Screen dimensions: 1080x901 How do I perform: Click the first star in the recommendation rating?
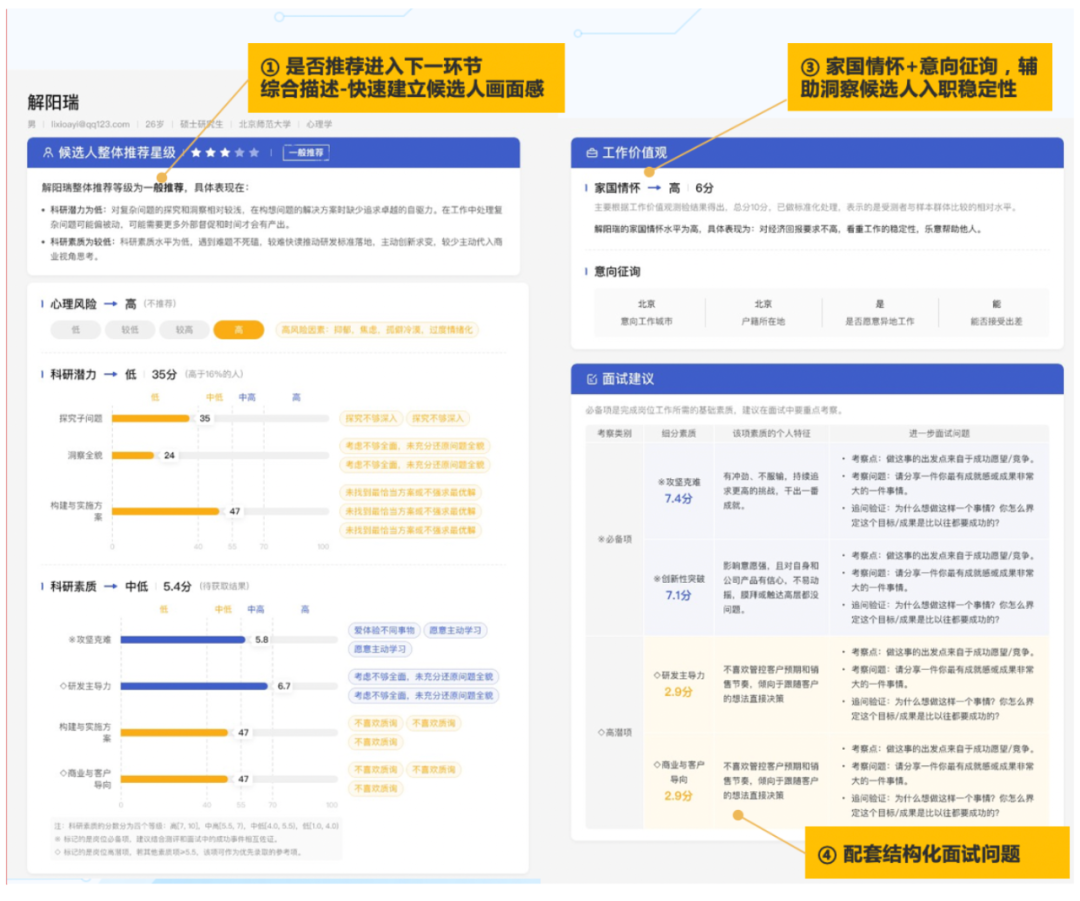(197, 153)
